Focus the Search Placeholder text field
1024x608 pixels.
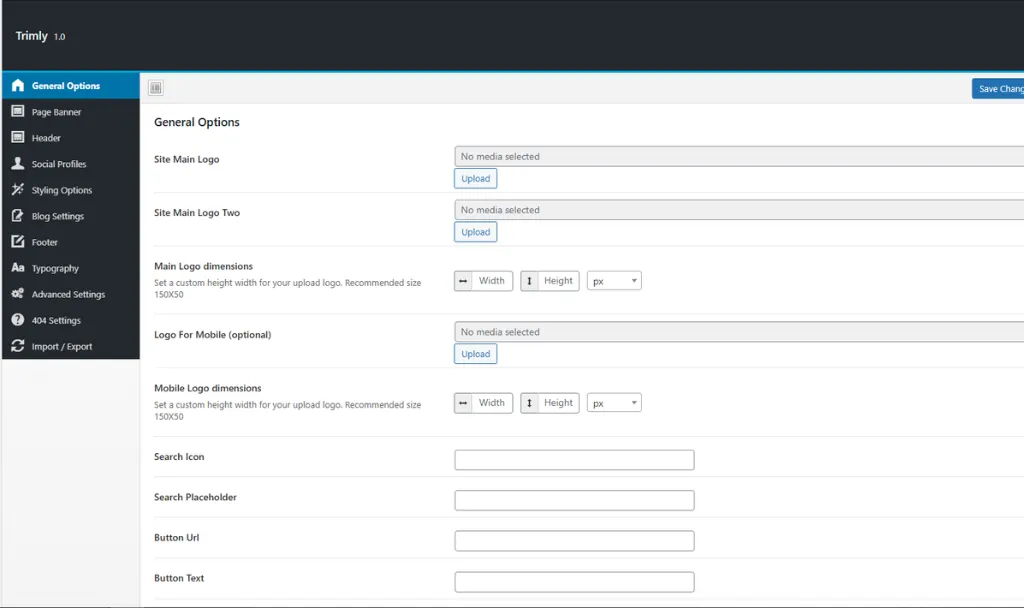[x=574, y=500]
